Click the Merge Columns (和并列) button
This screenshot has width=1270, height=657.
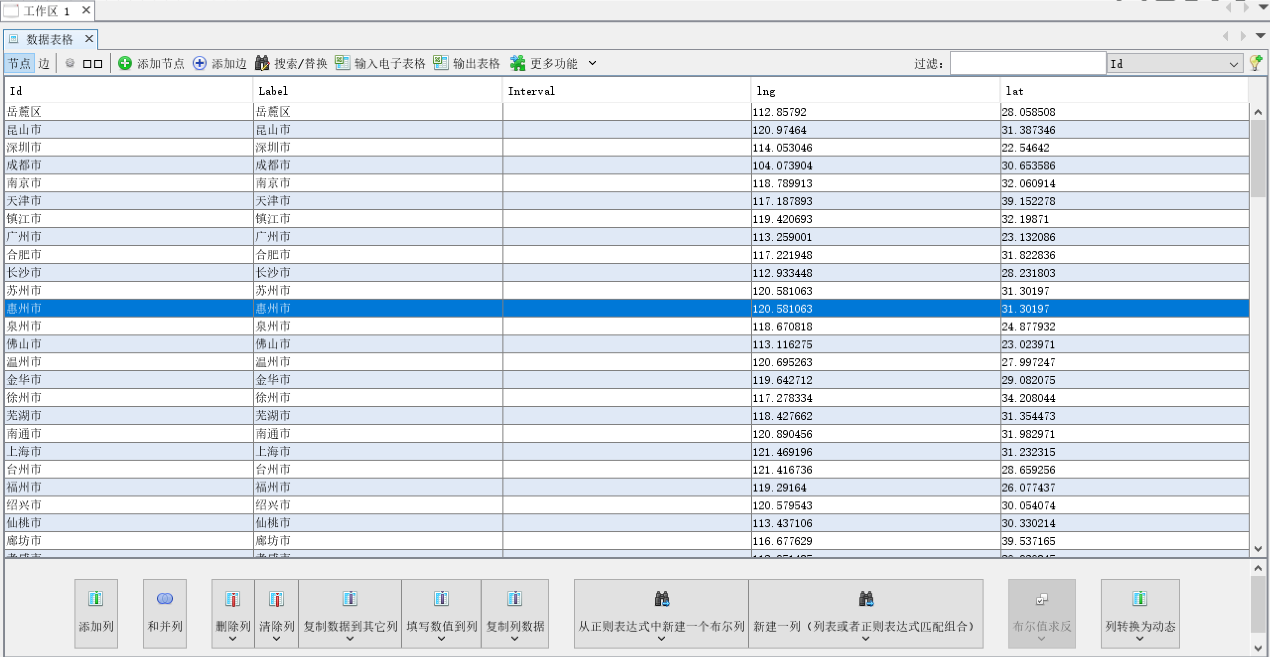point(165,613)
